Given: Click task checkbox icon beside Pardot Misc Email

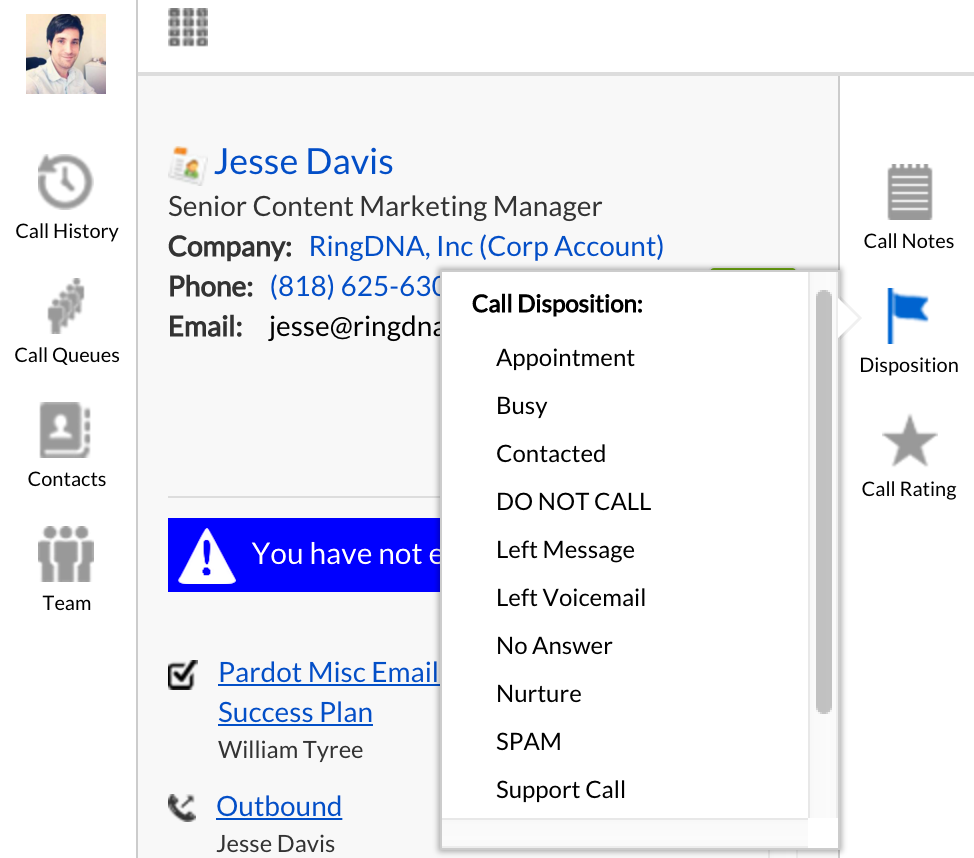Looking at the screenshot, I should click(x=183, y=675).
